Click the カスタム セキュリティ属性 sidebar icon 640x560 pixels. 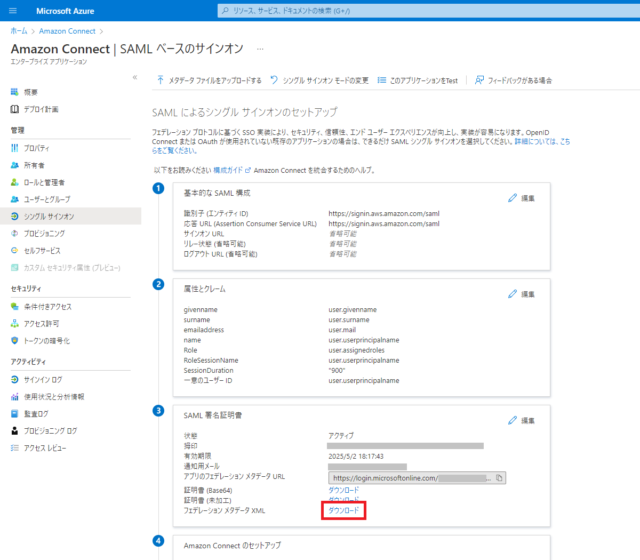(15, 268)
